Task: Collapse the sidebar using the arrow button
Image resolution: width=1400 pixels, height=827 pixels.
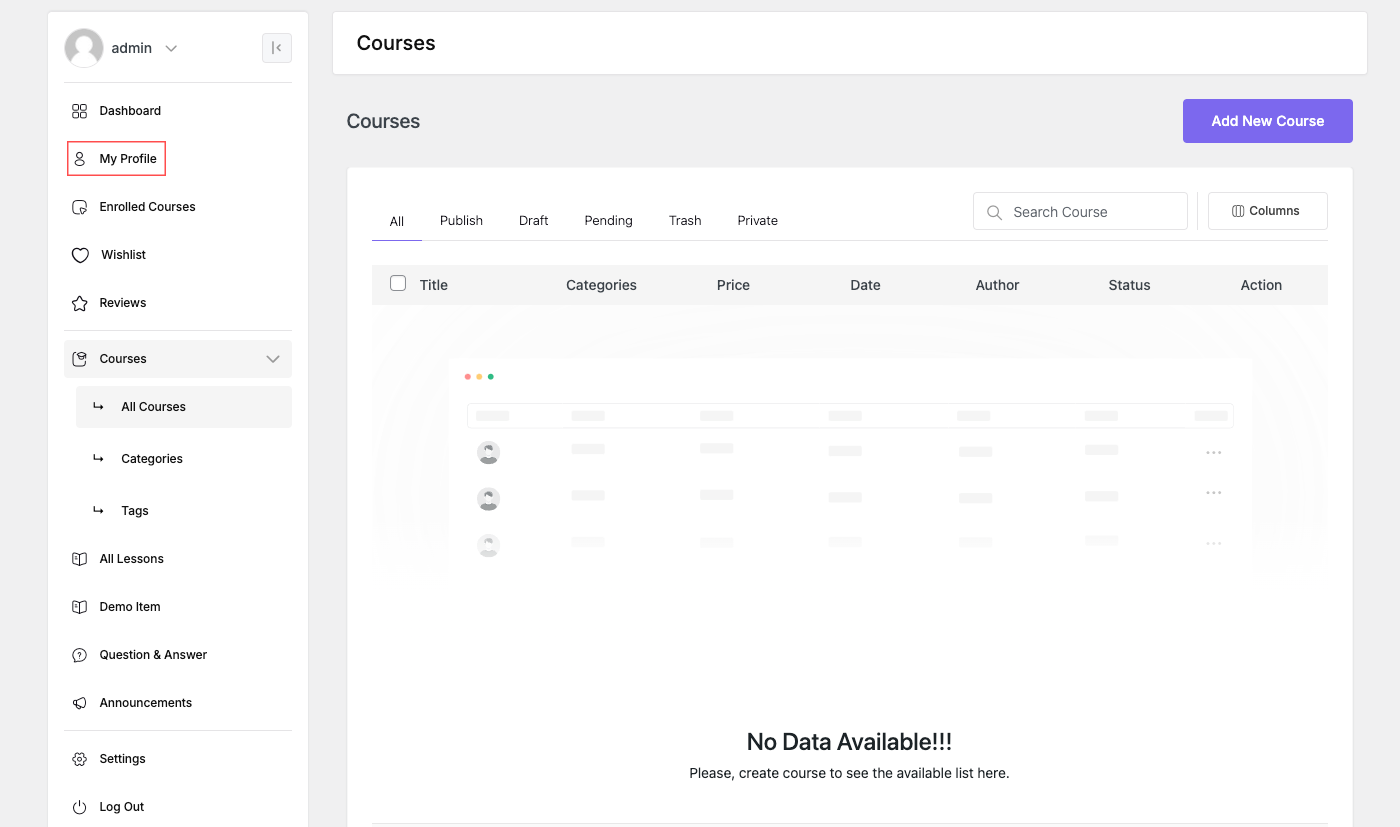Action: click(x=277, y=48)
